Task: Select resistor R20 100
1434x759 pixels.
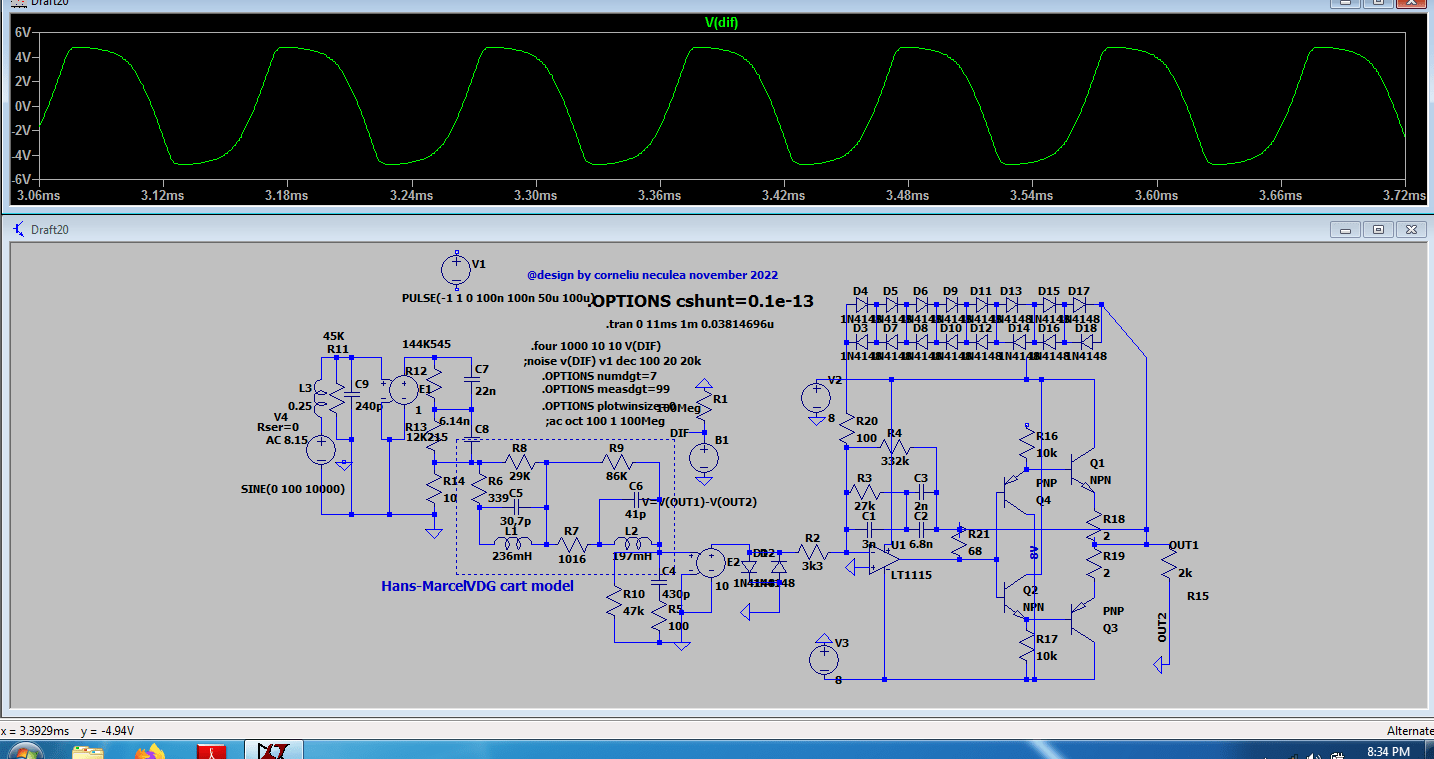Action: tap(847, 430)
